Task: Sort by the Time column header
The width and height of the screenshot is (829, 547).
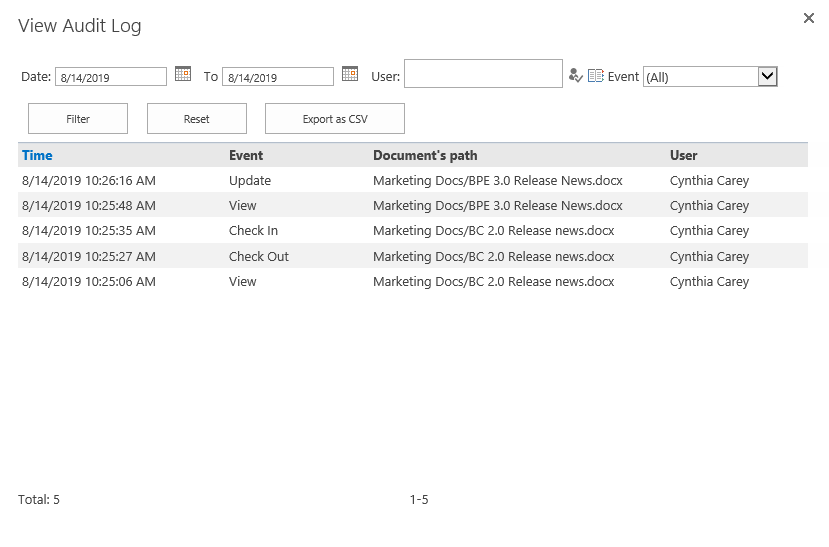Action: pyautogui.click(x=37, y=155)
